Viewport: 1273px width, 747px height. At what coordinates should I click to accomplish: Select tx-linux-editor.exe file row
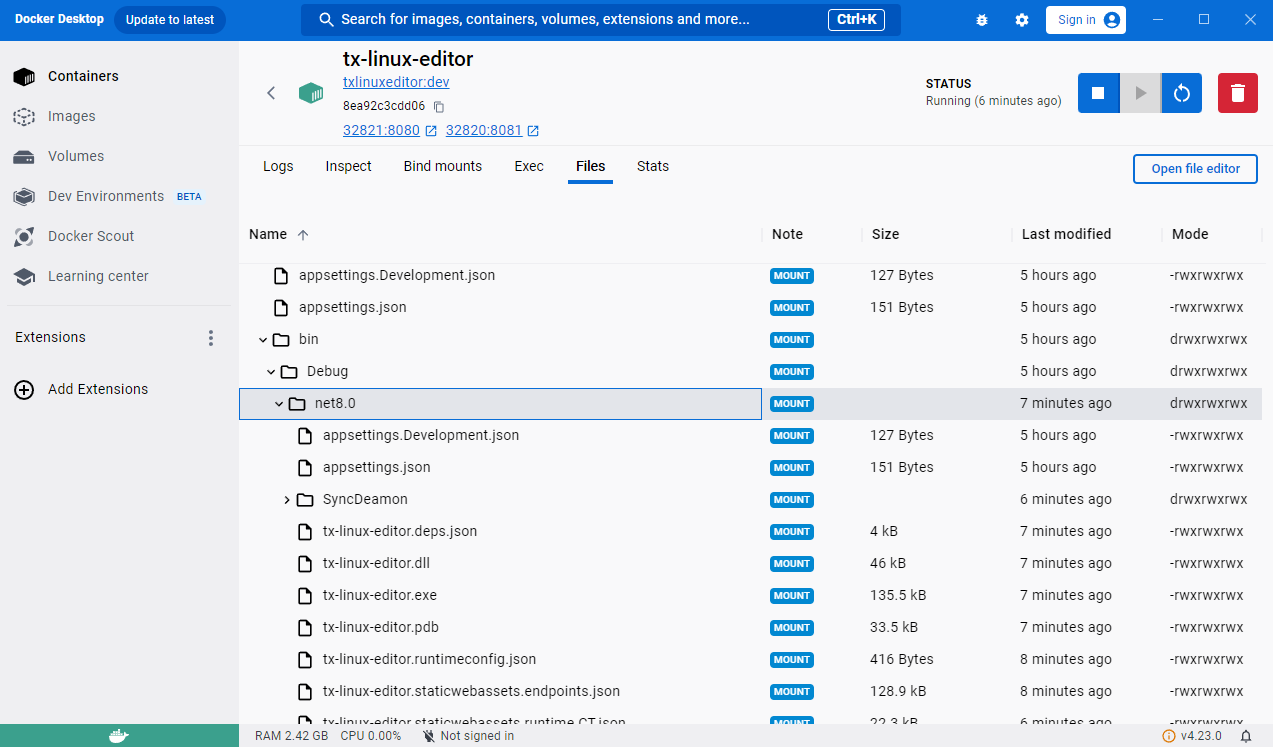[x=750, y=596]
